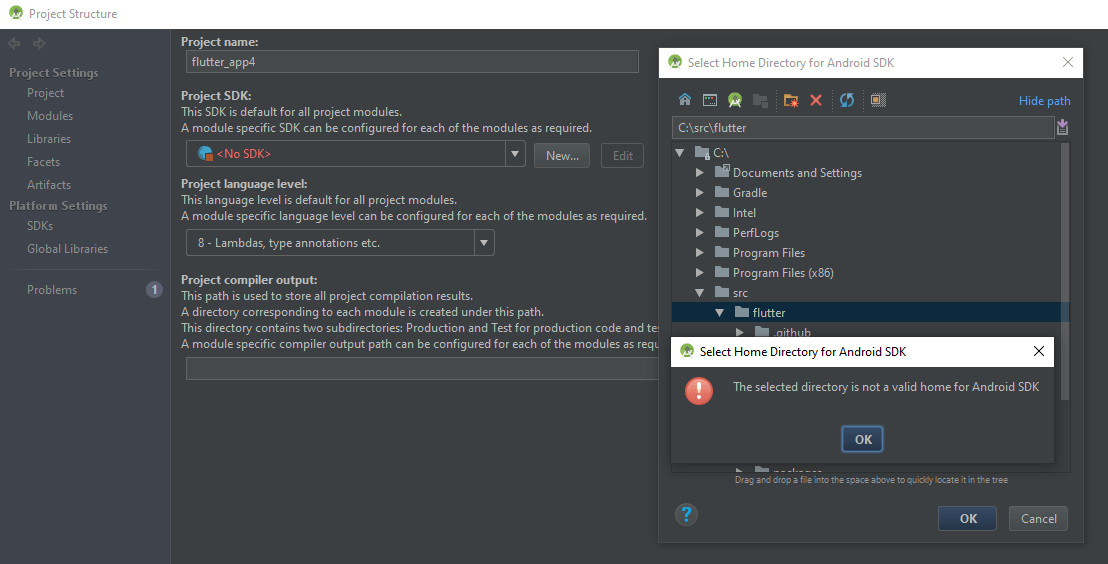Screen dimensions: 1108x564
Task: Open the blue help question mark
Action: [686, 515]
